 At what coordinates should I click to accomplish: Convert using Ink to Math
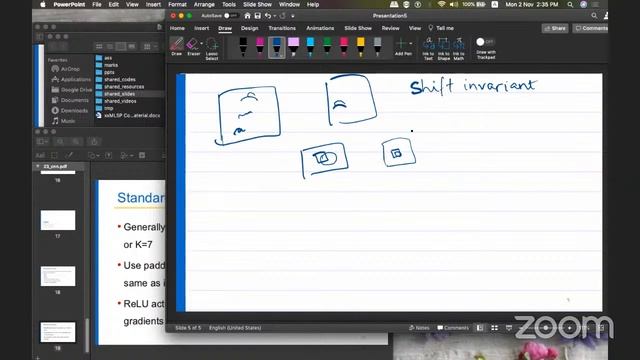point(459,49)
